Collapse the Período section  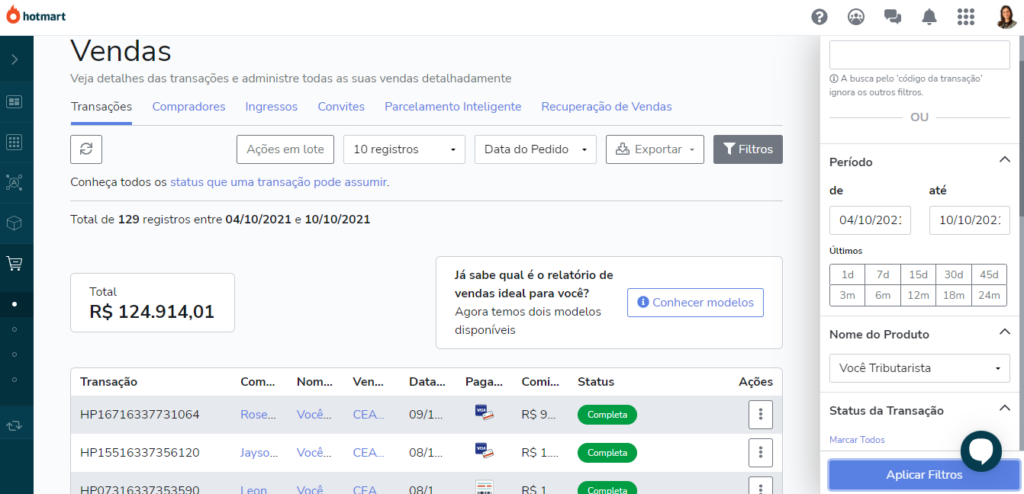tap(1004, 161)
